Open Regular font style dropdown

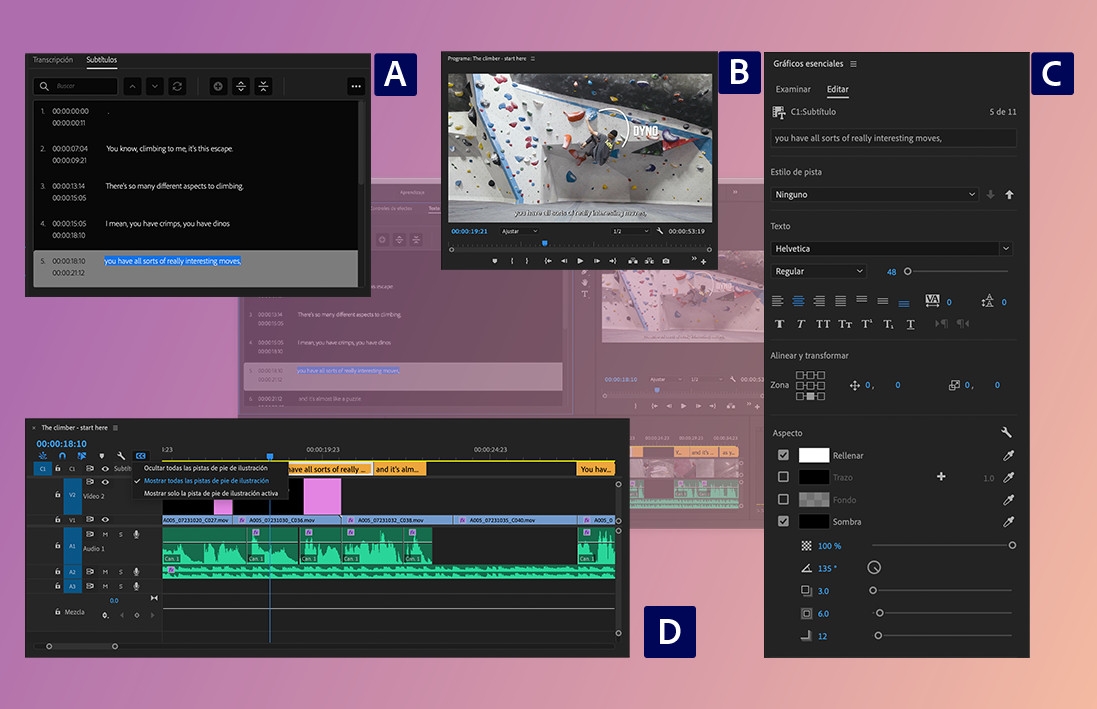click(819, 272)
